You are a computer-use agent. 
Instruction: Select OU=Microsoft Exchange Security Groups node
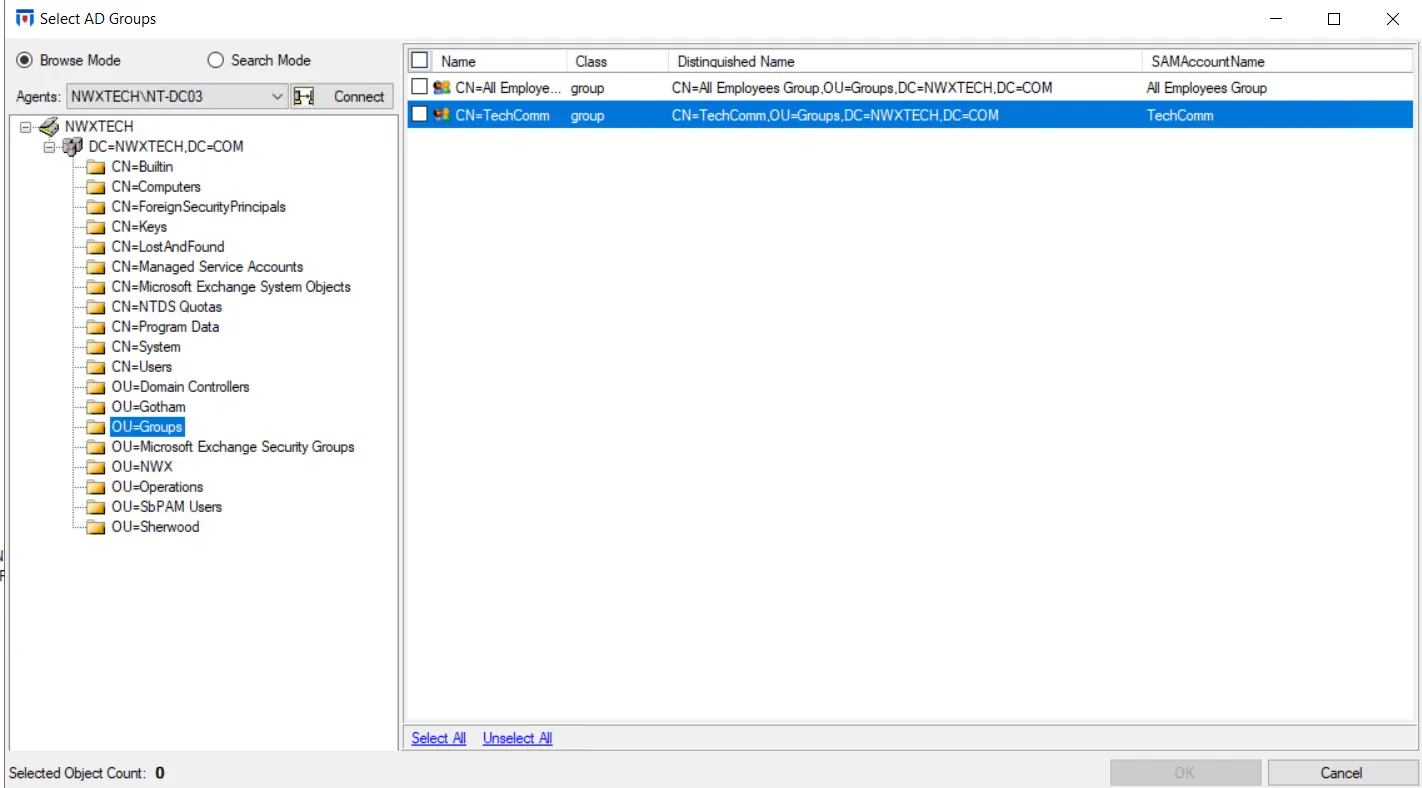tap(233, 447)
